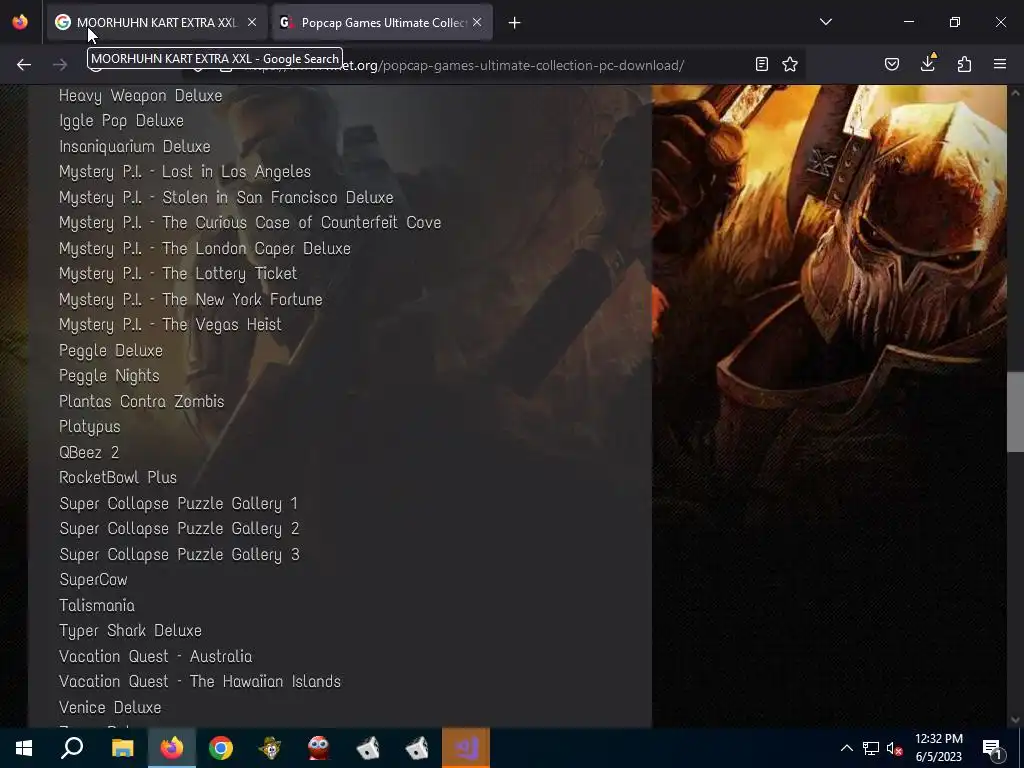The image size is (1024, 768).
Task: Switch to the MOORHUHN KART EXTRA XXL tab
Action: (x=157, y=23)
